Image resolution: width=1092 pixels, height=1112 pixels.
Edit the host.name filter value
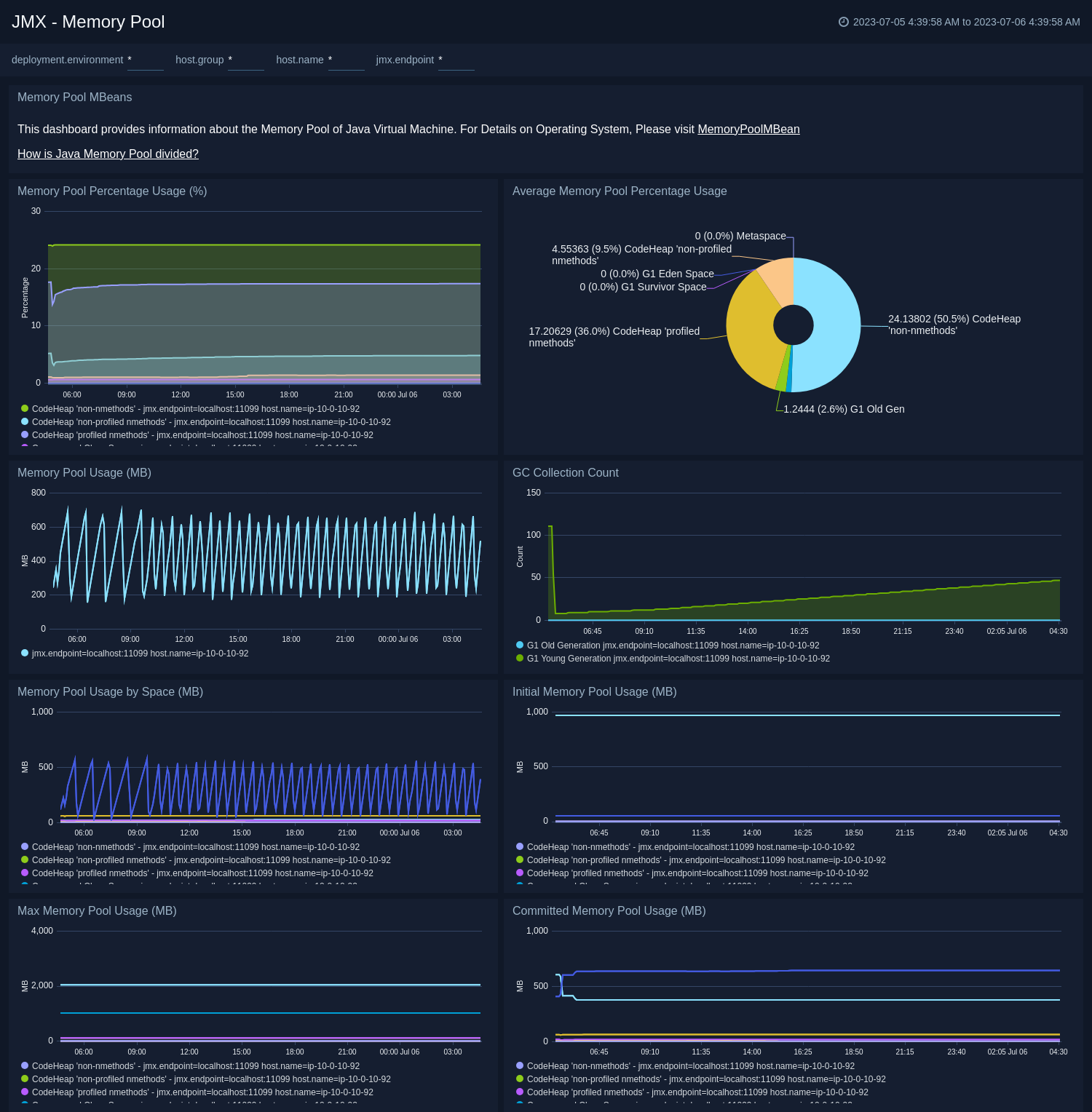[347, 60]
